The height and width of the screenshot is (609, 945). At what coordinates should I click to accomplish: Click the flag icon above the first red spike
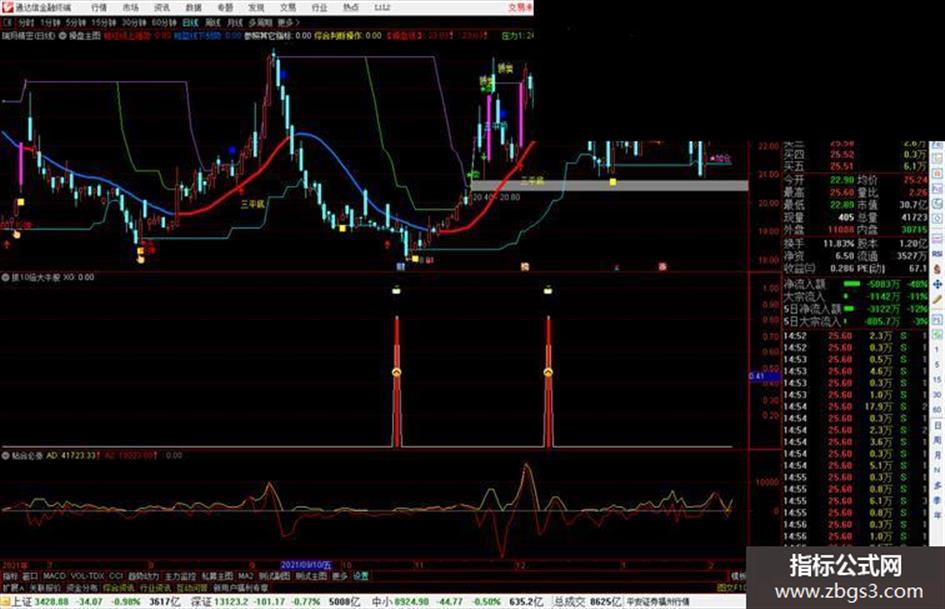point(397,291)
